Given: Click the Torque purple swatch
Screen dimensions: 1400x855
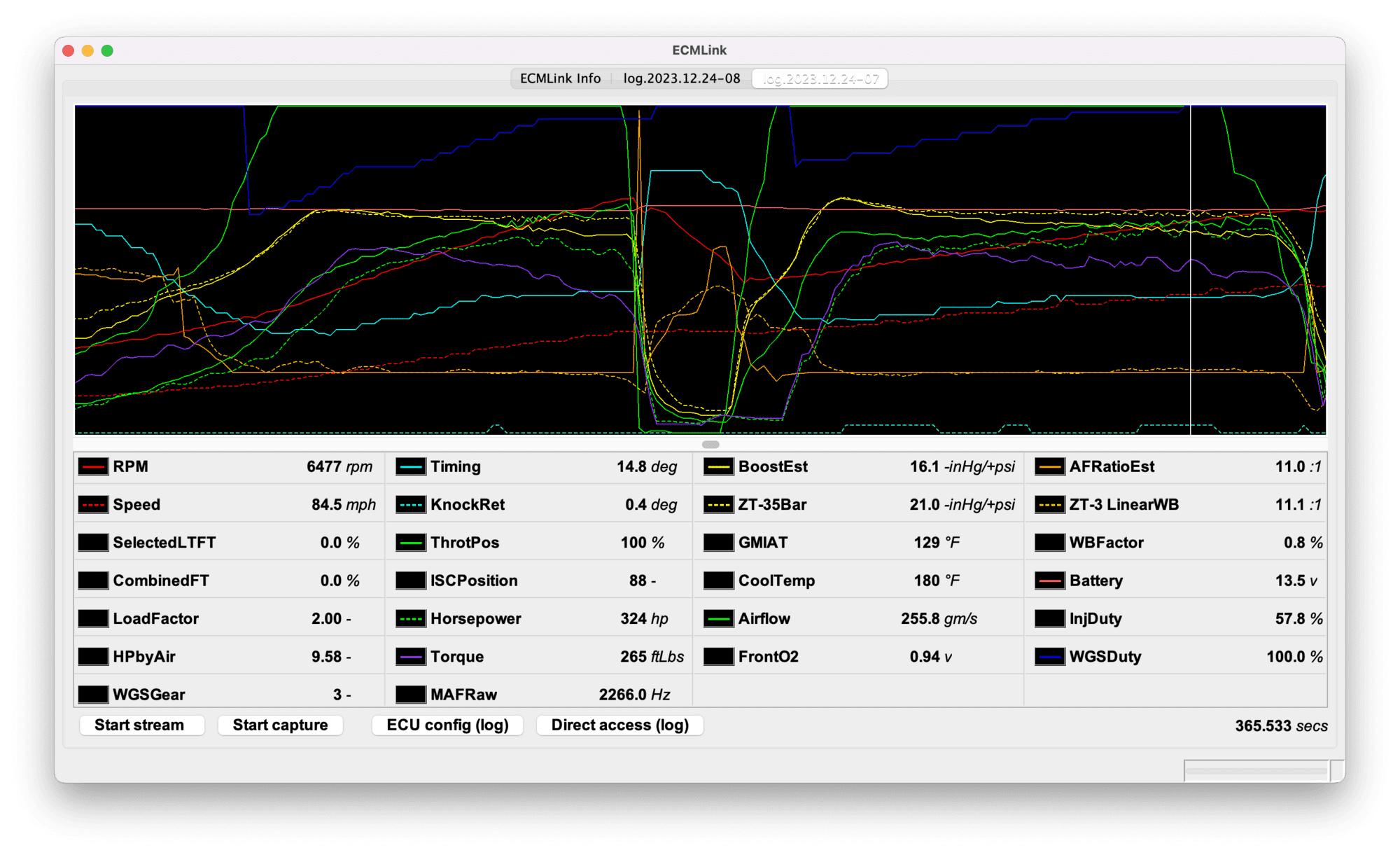Looking at the screenshot, I should [x=411, y=657].
